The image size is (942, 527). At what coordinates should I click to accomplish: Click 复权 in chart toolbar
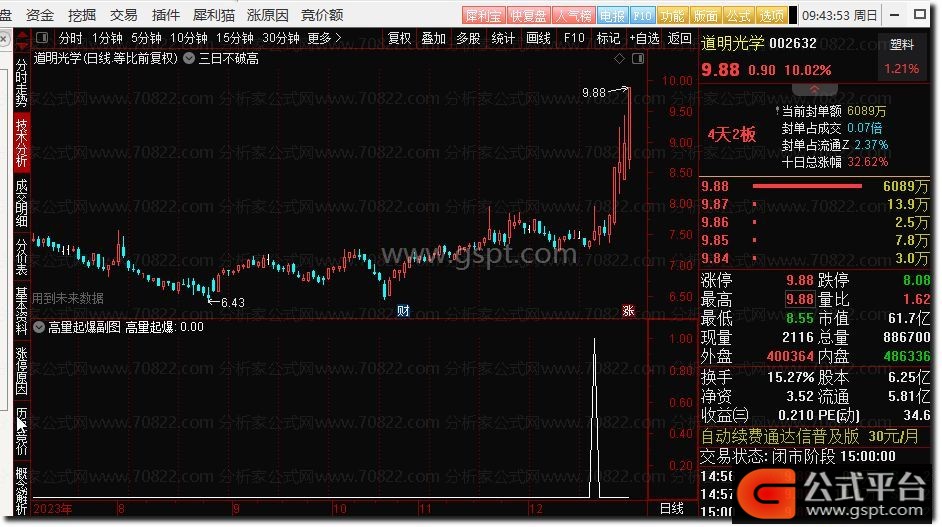pyautogui.click(x=400, y=38)
